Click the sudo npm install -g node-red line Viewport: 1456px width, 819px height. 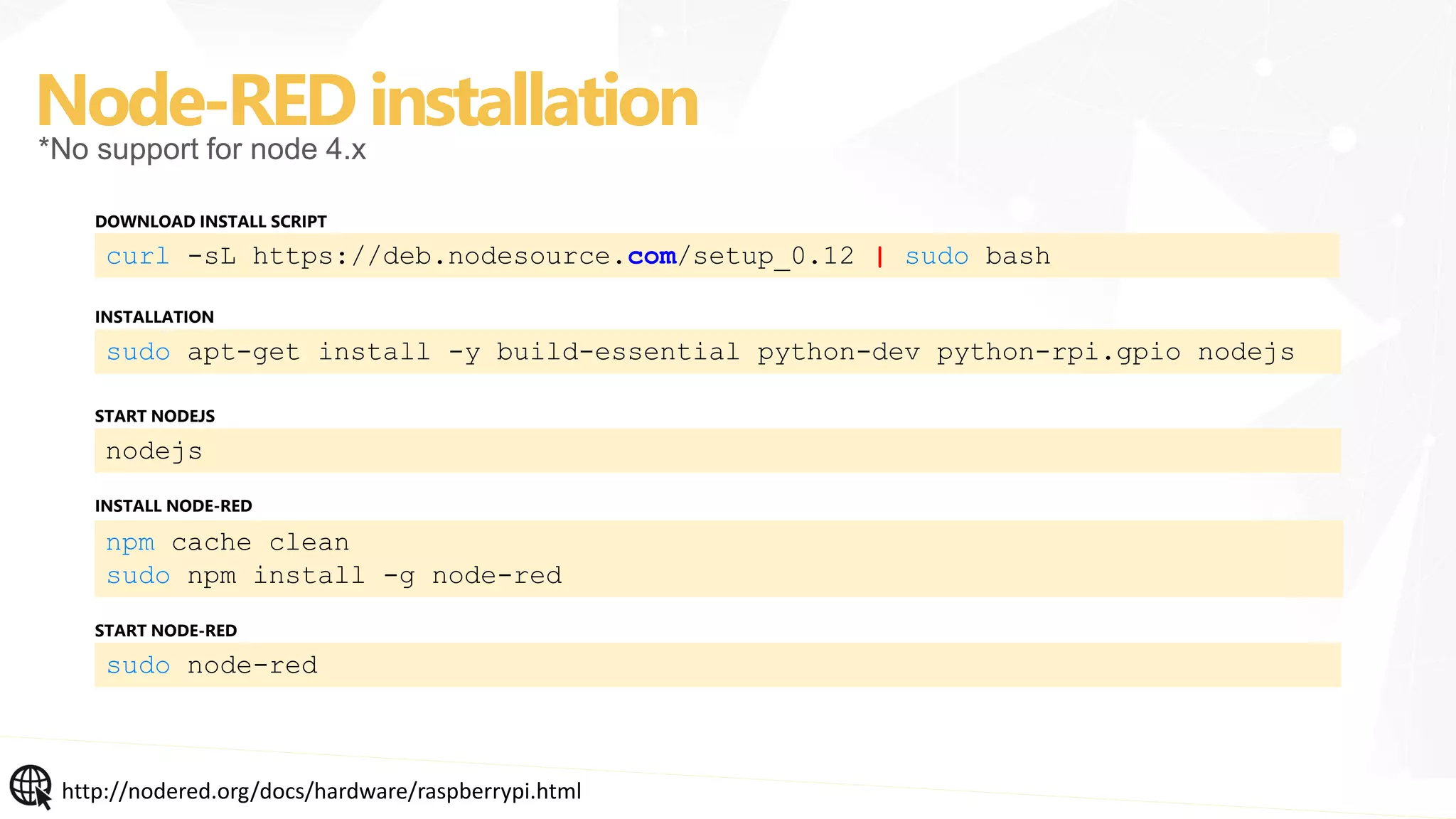[x=334, y=576]
